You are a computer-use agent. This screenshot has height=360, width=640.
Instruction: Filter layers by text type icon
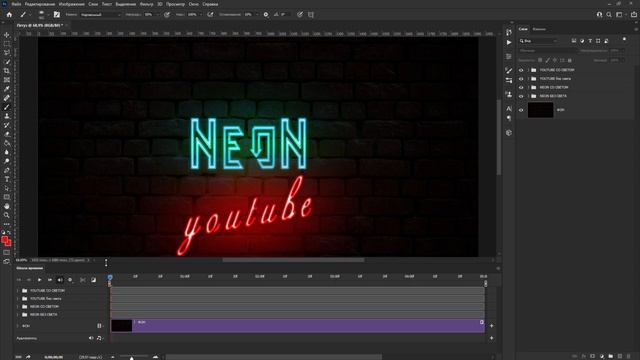pyautogui.click(x=590, y=41)
